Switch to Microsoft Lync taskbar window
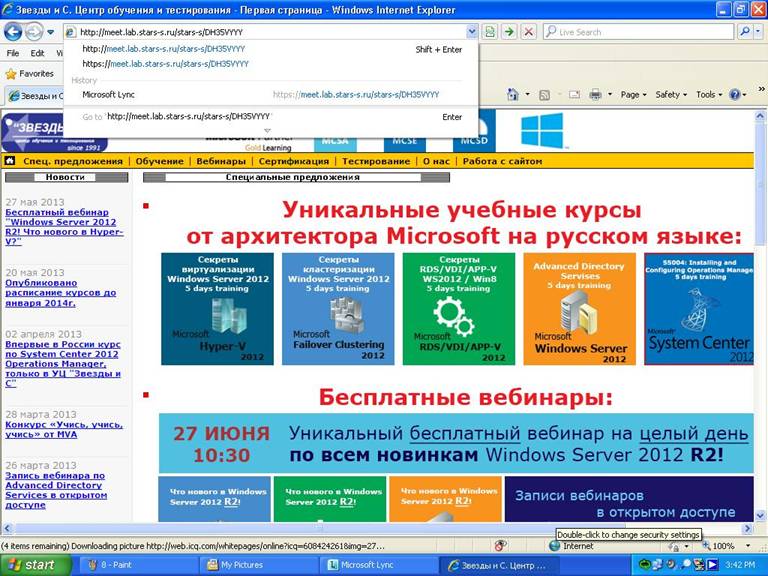Screen dimensions: 768x576 coord(379,565)
